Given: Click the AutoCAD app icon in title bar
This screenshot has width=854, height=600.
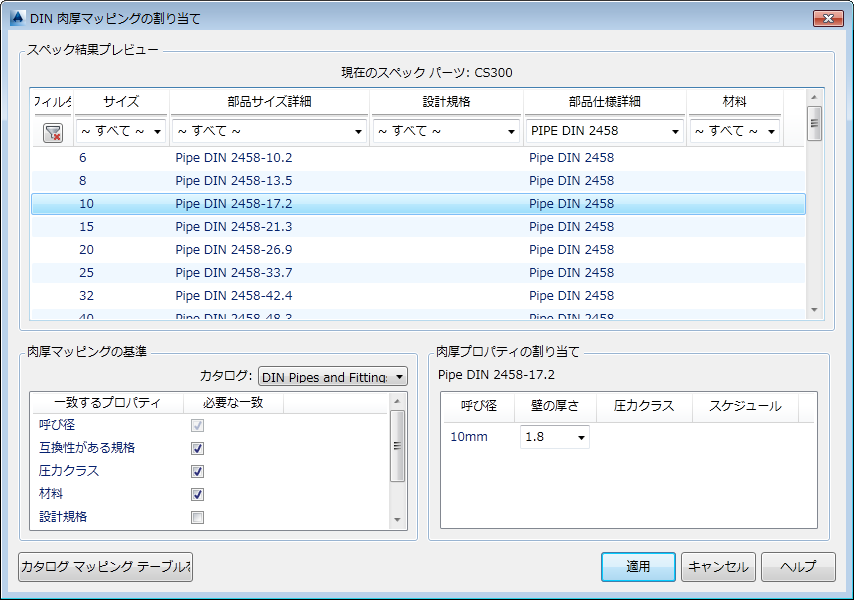Looking at the screenshot, I should coord(17,18).
